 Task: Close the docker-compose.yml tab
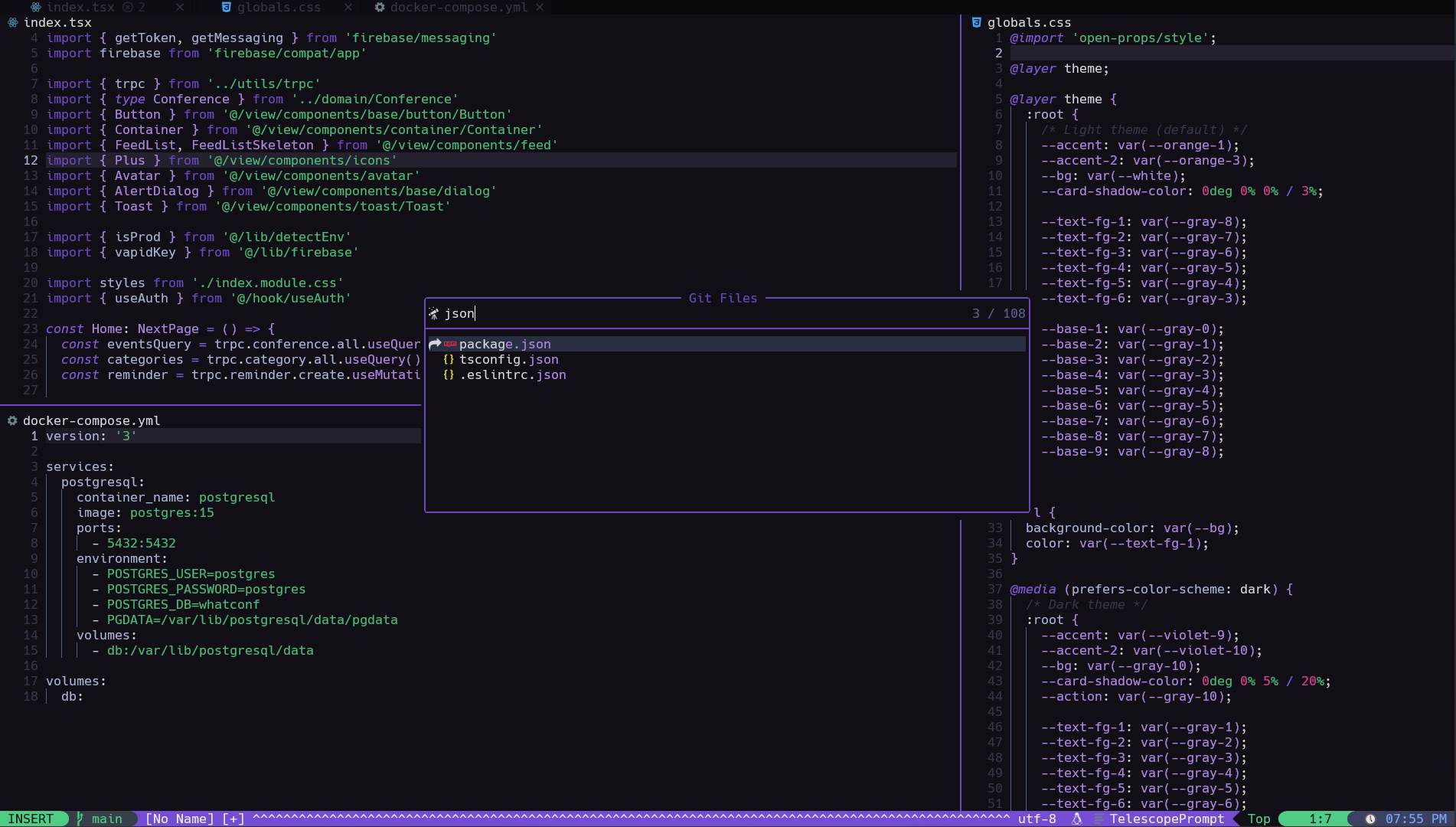[540, 7]
